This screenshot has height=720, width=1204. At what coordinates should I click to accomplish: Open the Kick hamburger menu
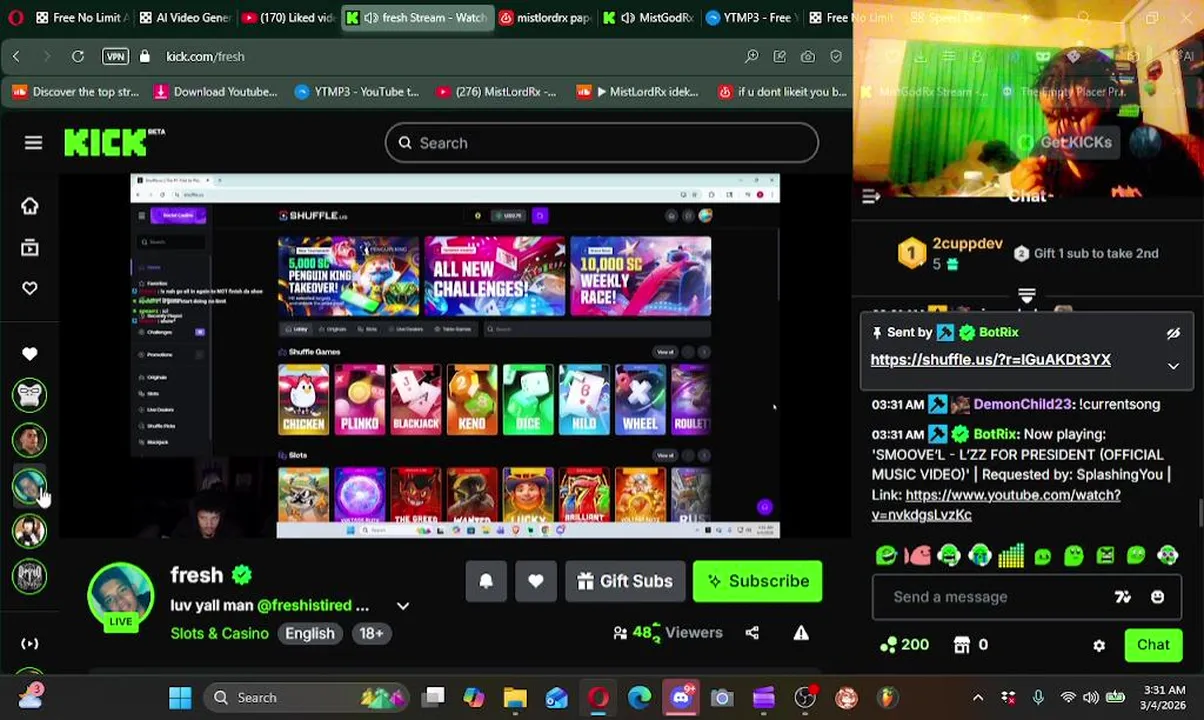pos(33,143)
